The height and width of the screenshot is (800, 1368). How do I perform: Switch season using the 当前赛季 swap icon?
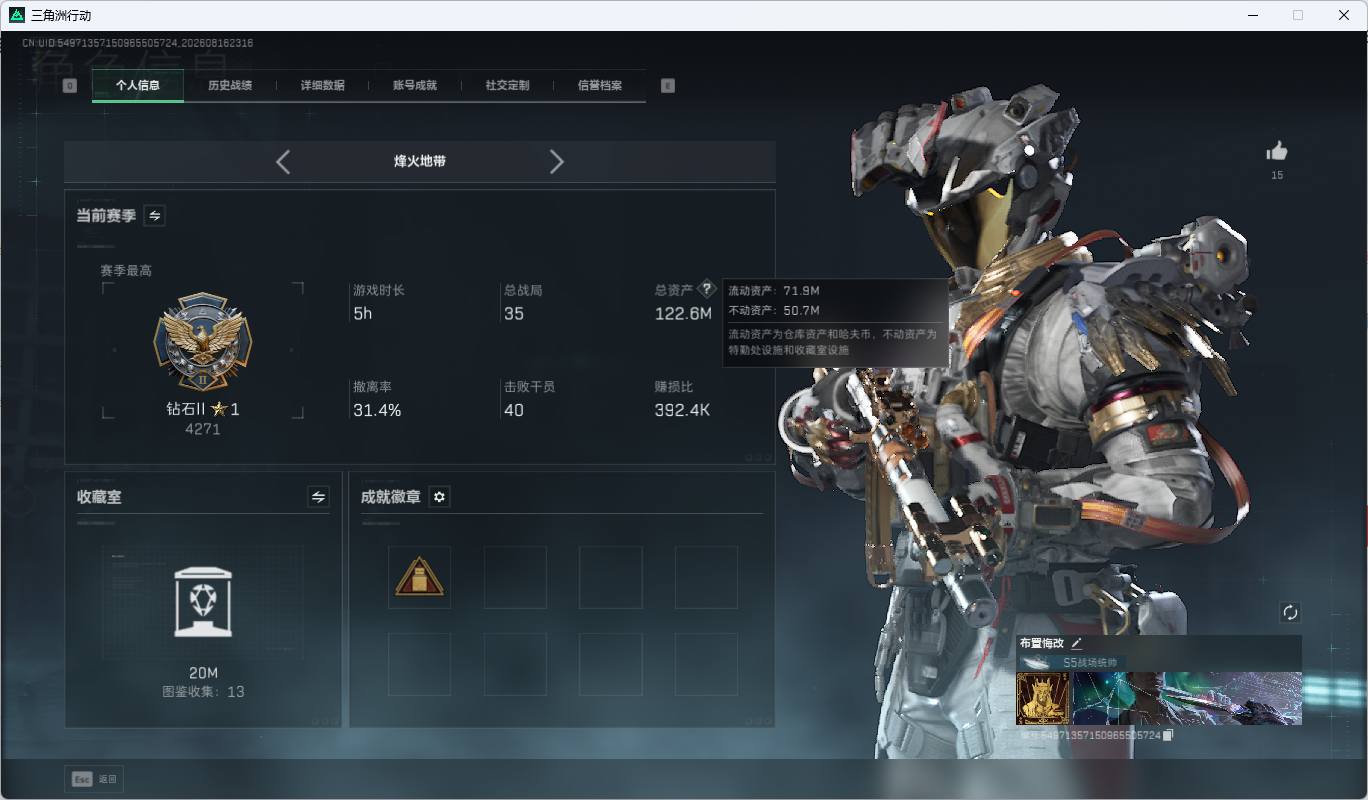155,215
